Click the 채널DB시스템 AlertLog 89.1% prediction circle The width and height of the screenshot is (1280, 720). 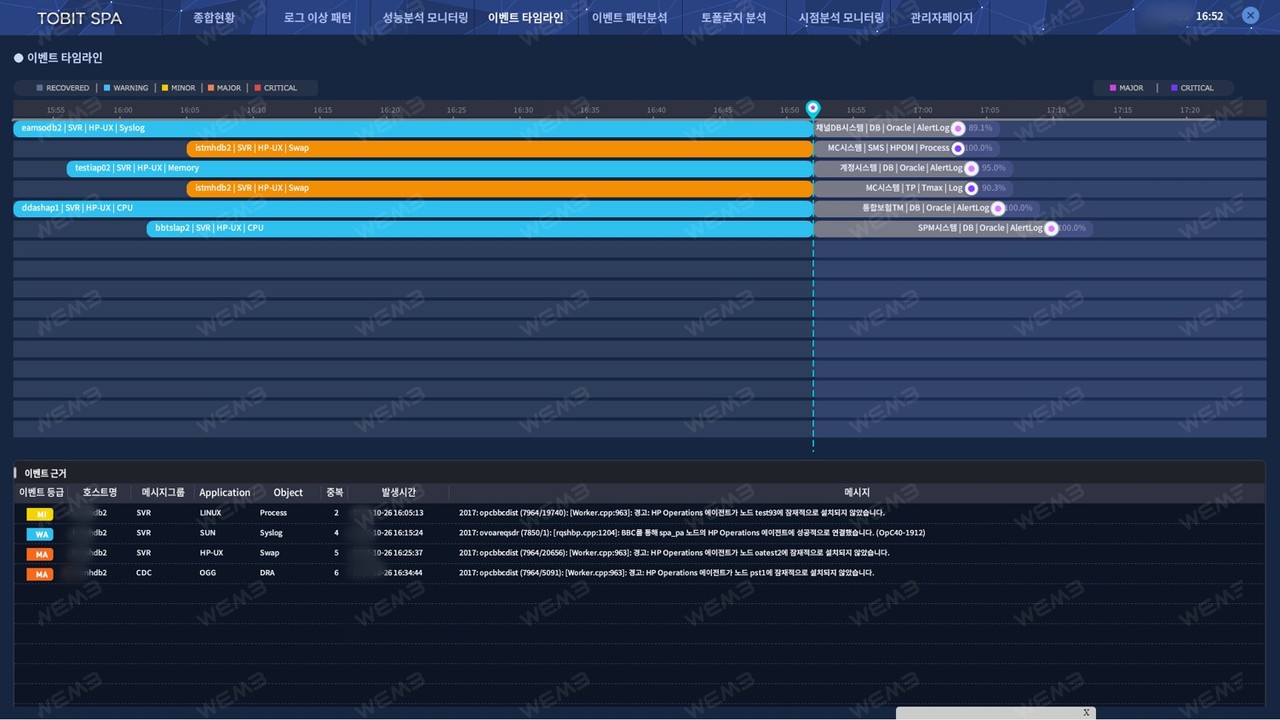(958, 128)
